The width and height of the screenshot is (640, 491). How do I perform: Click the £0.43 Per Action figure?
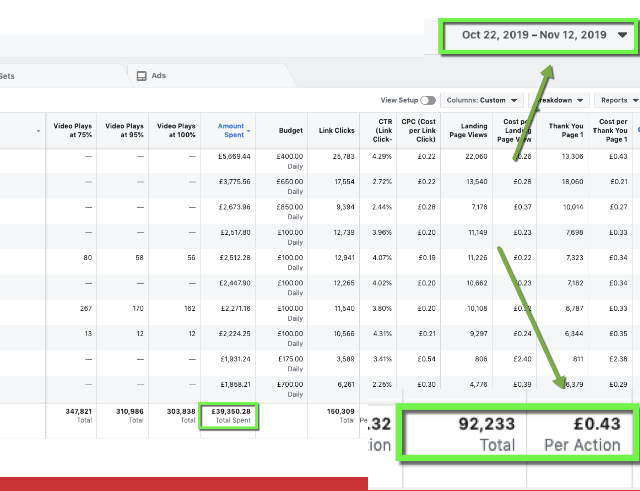[597, 424]
